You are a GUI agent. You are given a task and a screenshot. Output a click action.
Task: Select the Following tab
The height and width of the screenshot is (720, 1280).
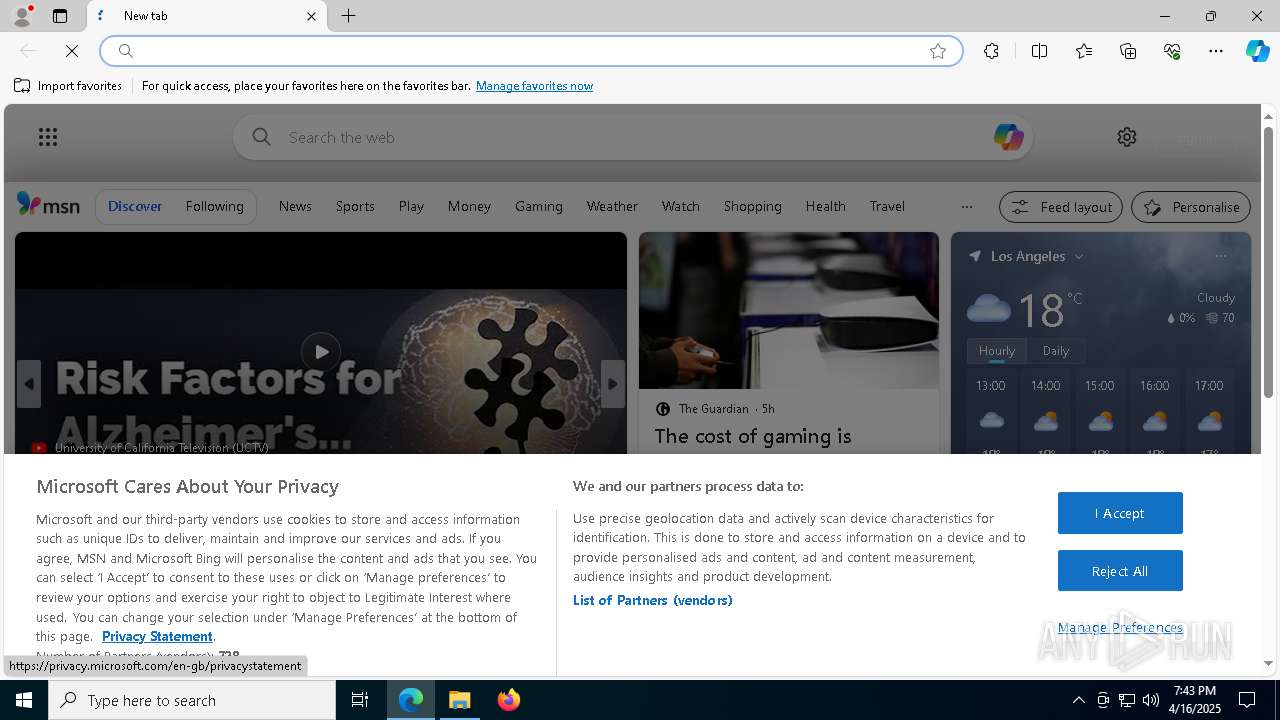click(x=214, y=206)
